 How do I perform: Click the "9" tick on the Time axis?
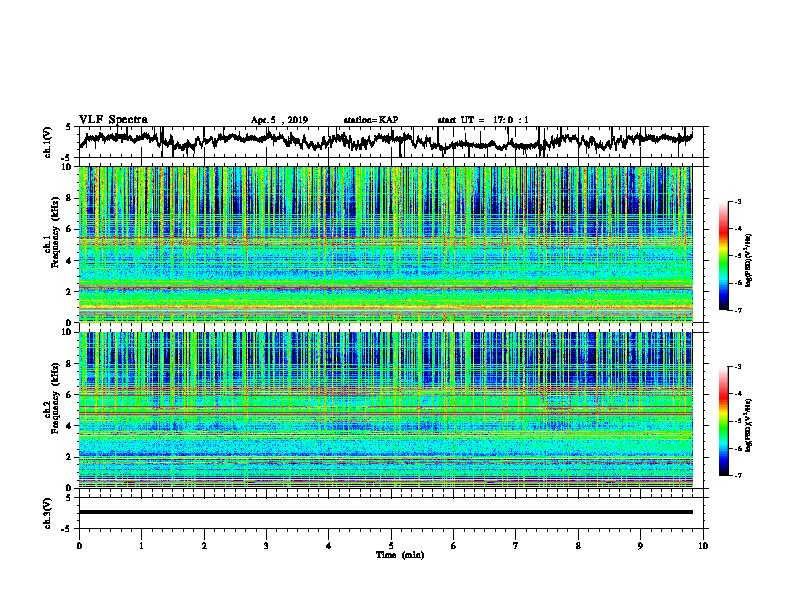640,546
